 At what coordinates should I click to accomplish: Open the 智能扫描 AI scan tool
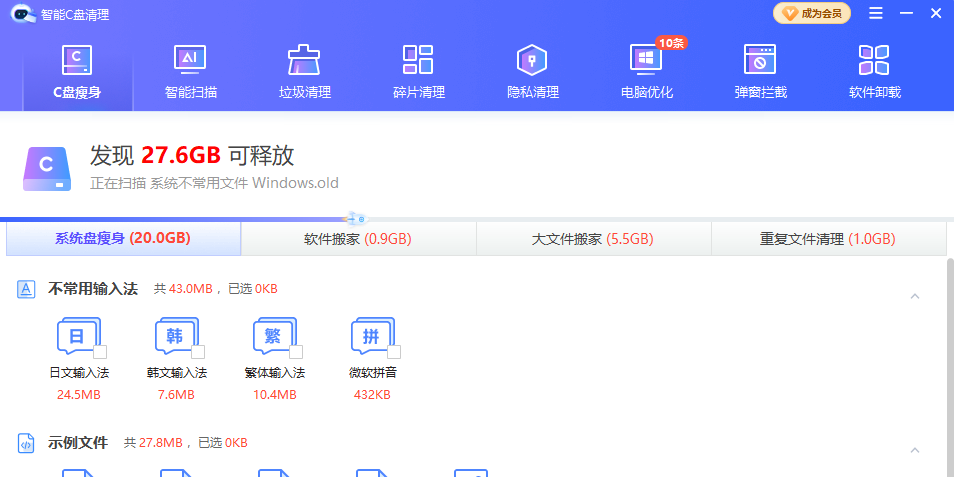[x=190, y=60]
